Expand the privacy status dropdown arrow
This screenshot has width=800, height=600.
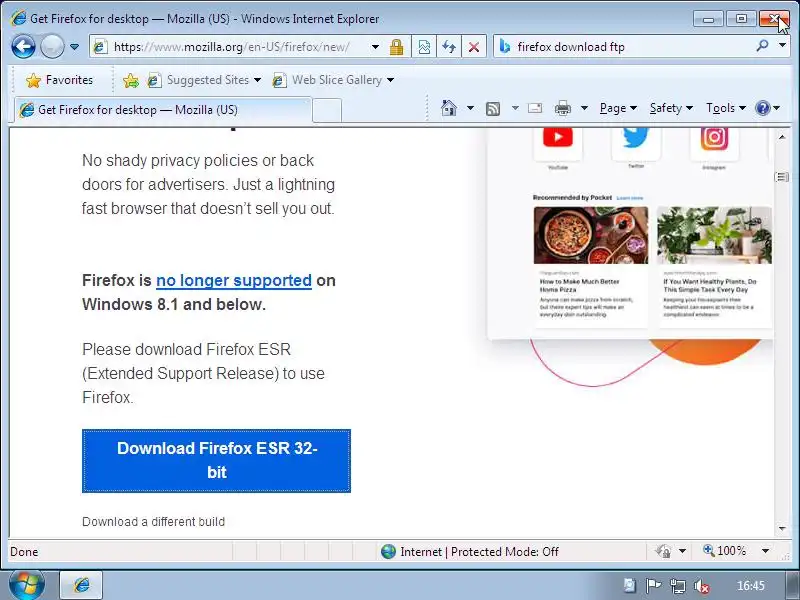click(x=682, y=552)
